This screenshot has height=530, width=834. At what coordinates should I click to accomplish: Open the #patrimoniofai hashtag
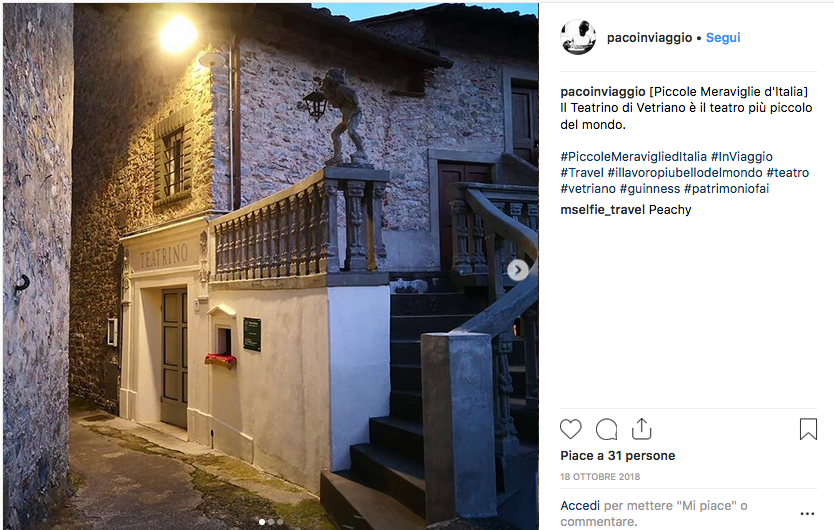pos(727,188)
